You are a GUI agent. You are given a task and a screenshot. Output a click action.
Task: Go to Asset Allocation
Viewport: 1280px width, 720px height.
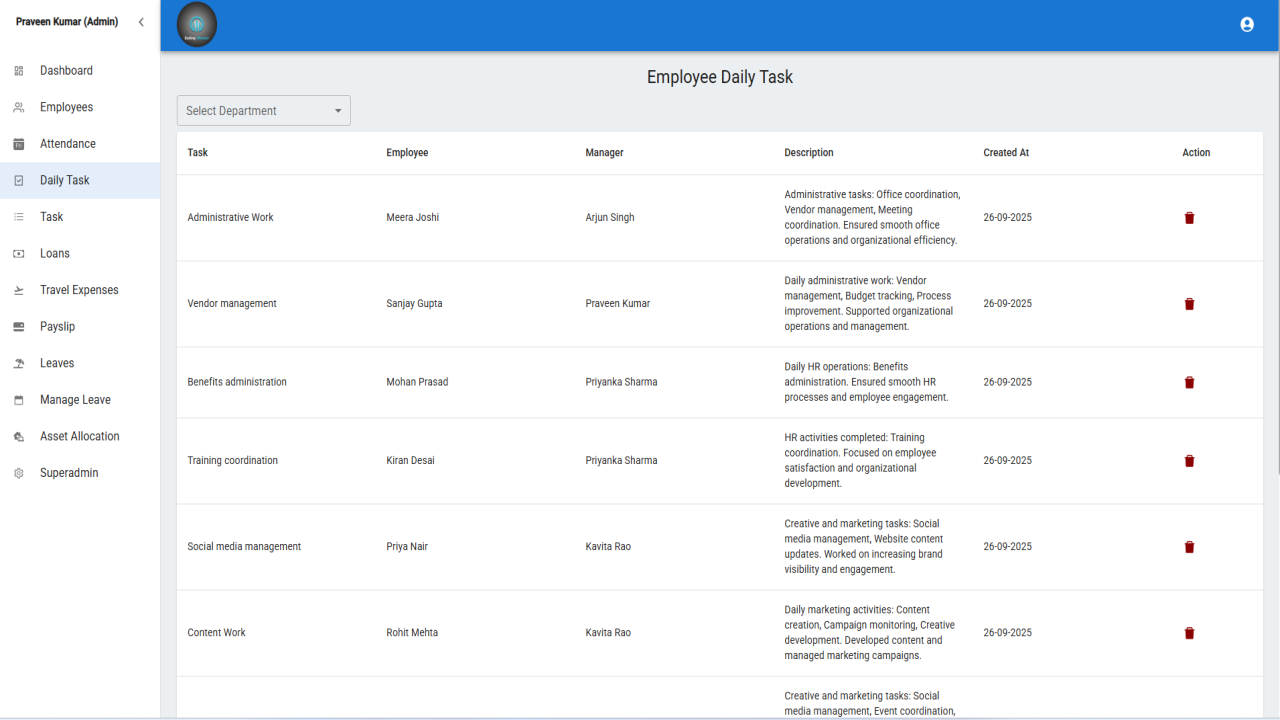click(80, 436)
